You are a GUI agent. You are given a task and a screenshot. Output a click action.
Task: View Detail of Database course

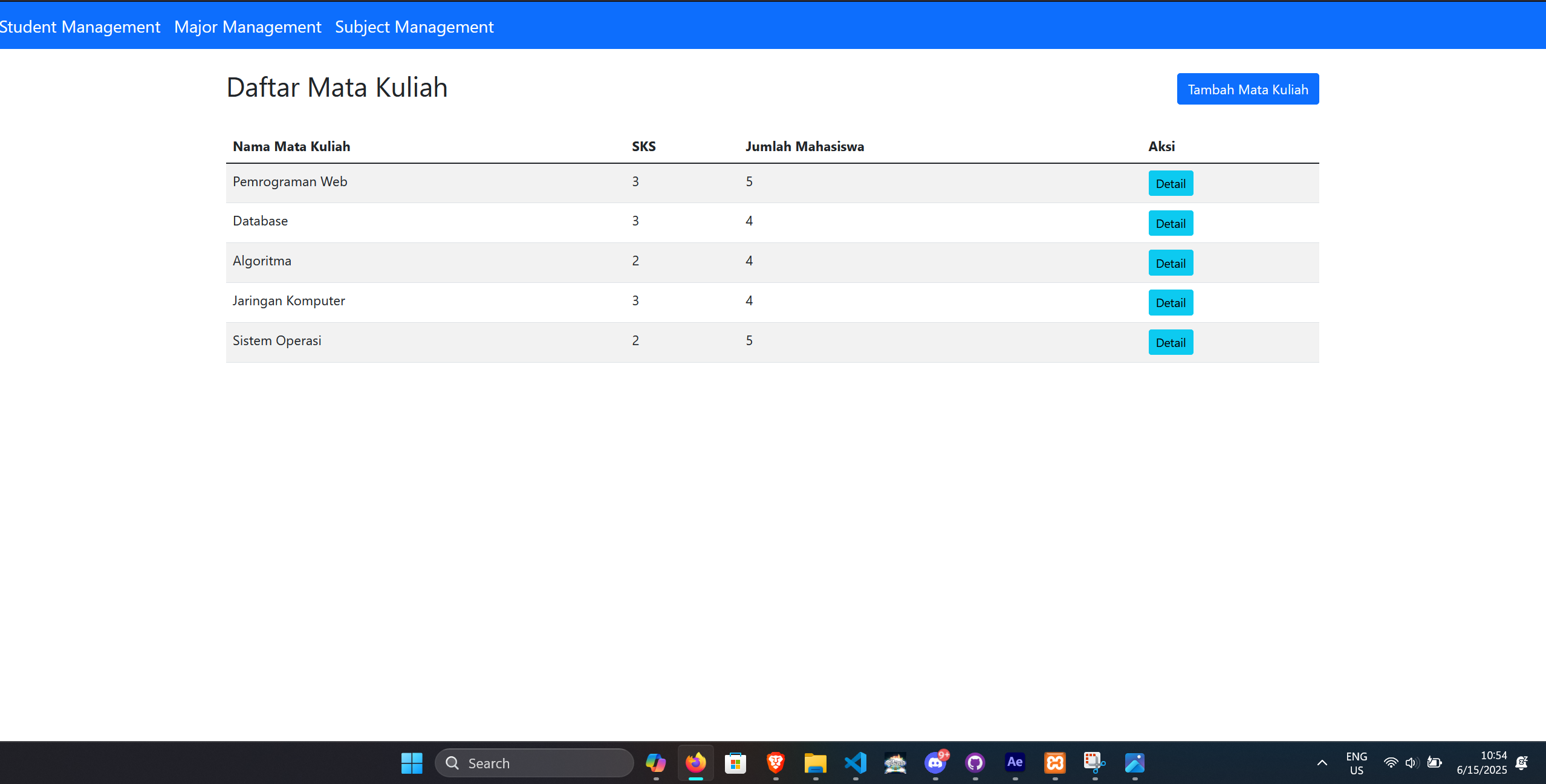coord(1170,224)
